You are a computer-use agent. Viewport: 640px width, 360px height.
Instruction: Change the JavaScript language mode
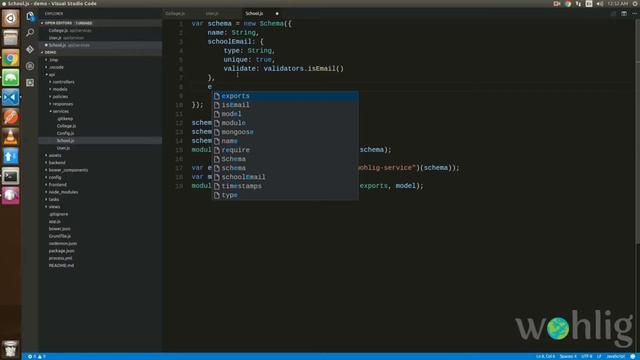click(x=616, y=356)
